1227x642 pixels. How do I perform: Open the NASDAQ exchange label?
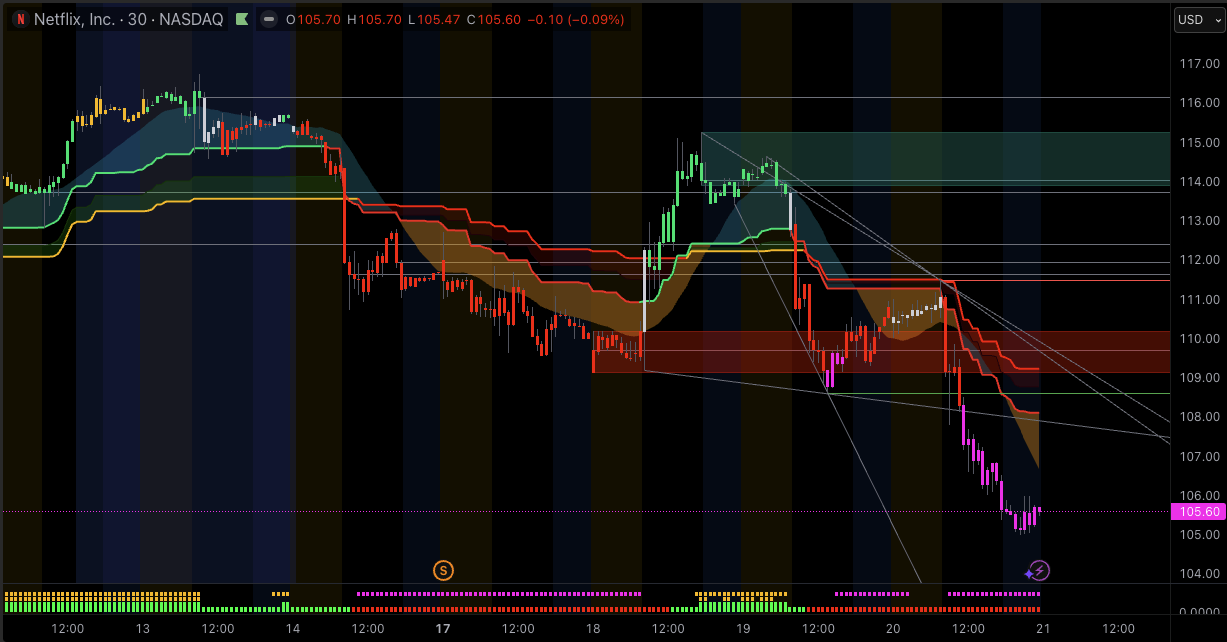point(189,19)
